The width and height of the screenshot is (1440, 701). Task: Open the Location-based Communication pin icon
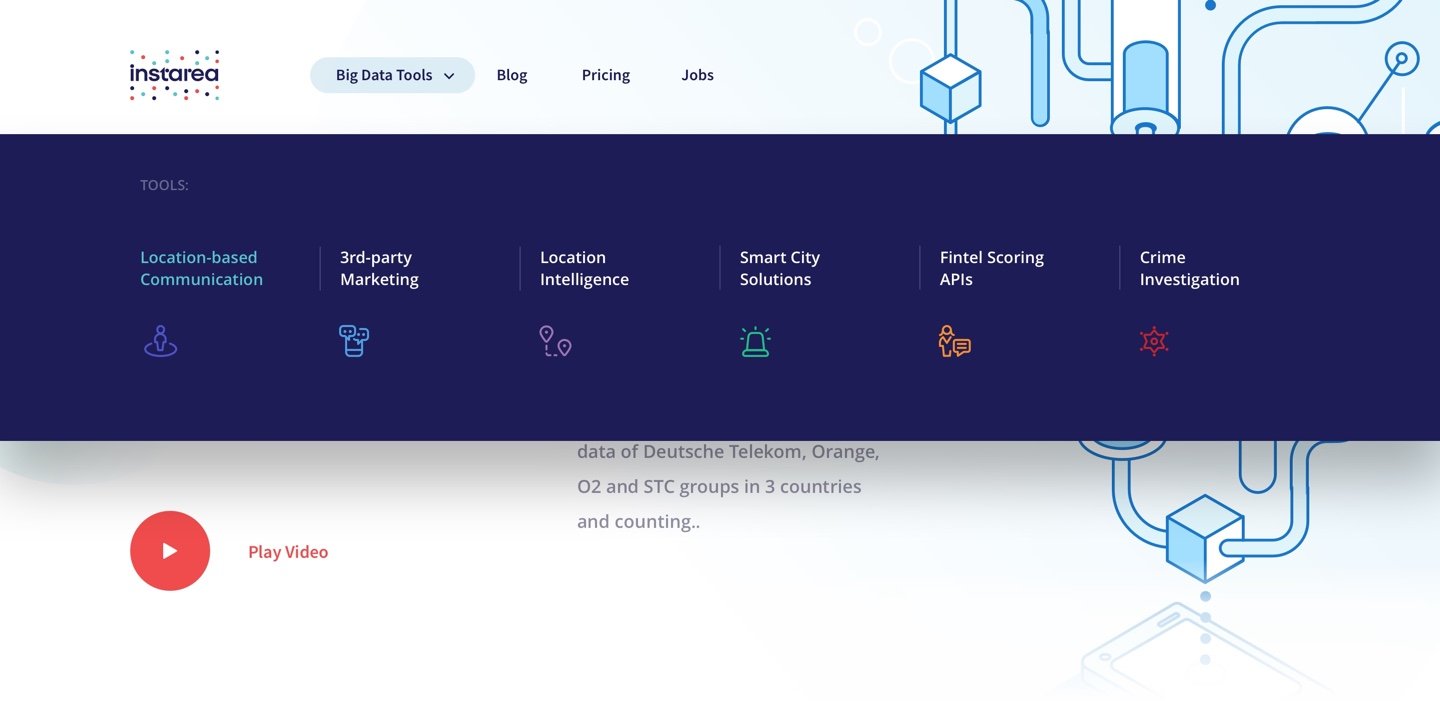[160, 341]
